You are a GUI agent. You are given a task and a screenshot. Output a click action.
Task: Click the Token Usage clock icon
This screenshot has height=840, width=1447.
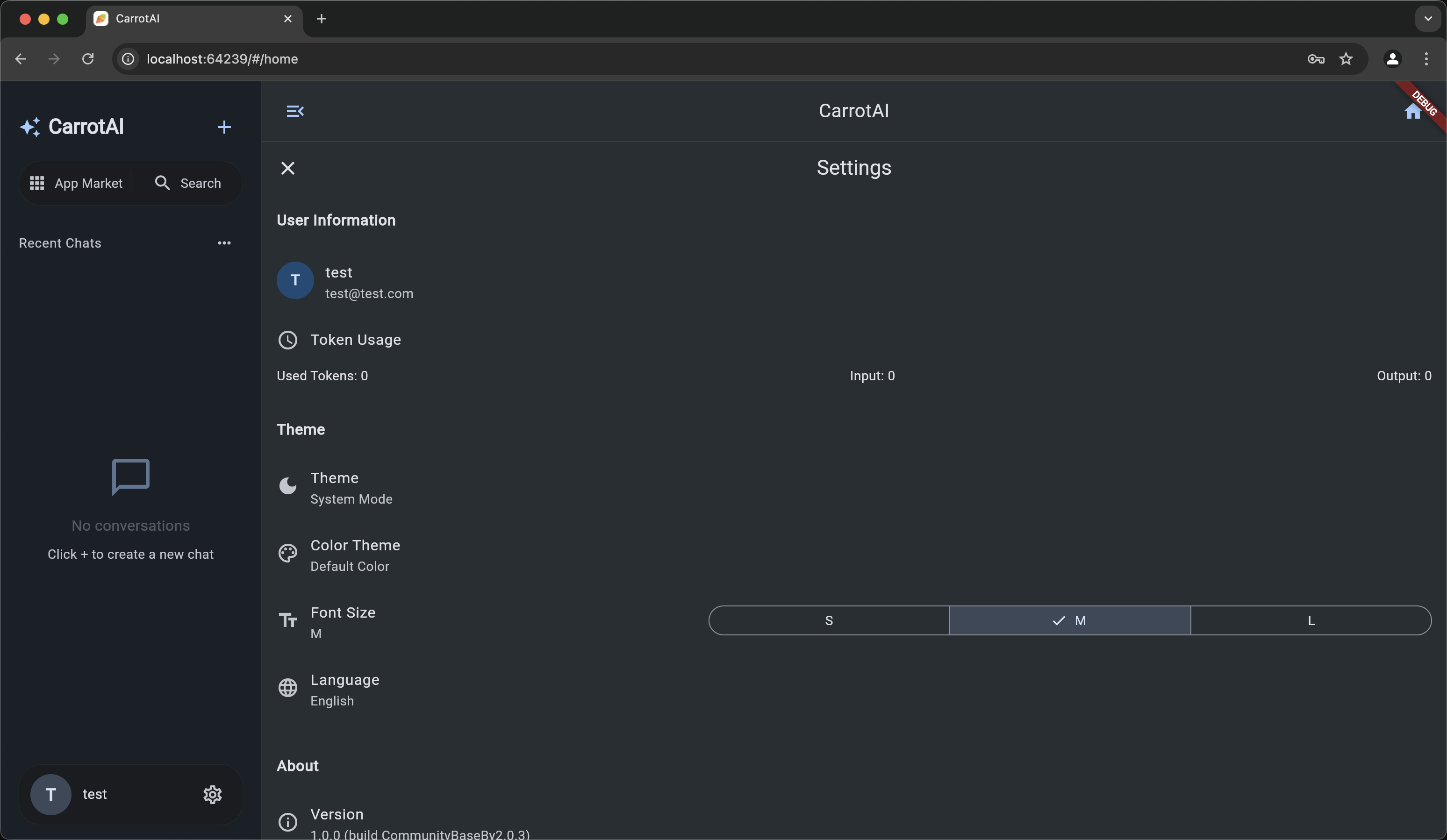(x=288, y=340)
